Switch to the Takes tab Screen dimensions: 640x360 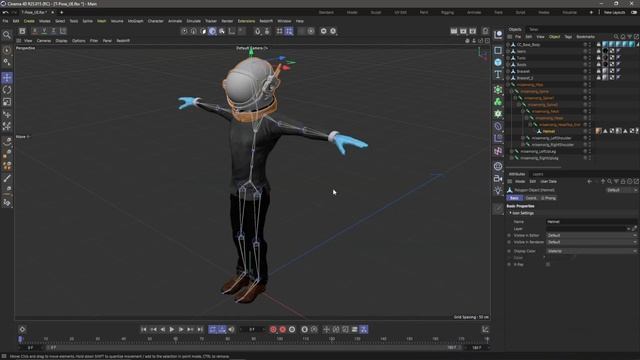533,29
